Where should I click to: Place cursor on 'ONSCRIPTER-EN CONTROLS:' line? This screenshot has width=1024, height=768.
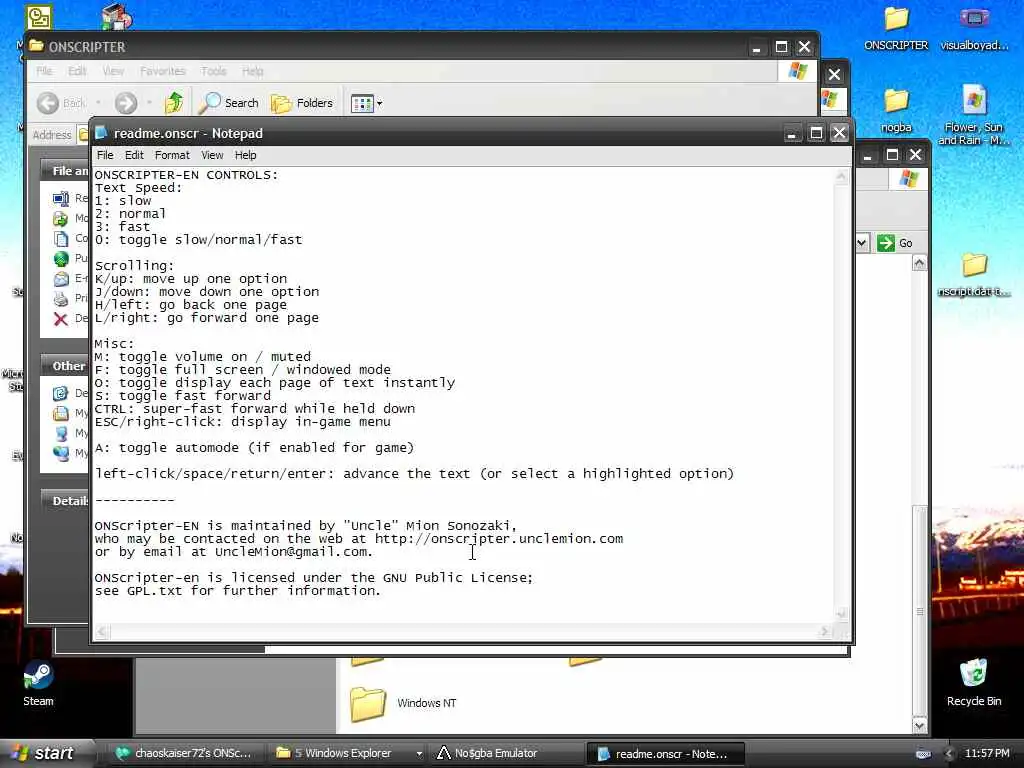click(186, 175)
